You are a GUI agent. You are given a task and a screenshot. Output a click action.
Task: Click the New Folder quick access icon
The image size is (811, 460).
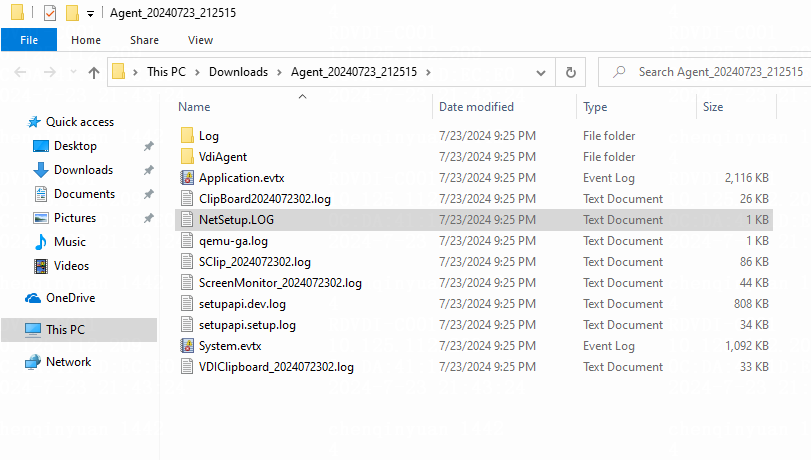72,12
